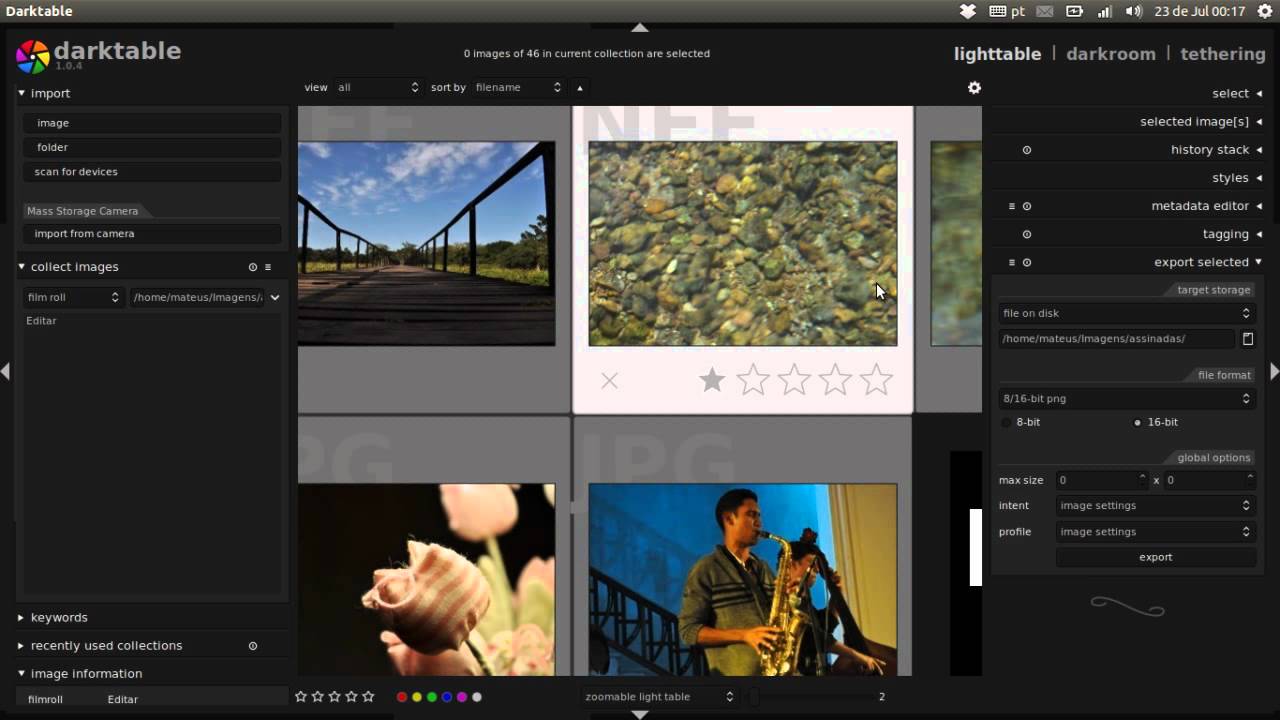Adjust the thumbnail zoom slider
1280x720 pixels.
click(812, 697)
